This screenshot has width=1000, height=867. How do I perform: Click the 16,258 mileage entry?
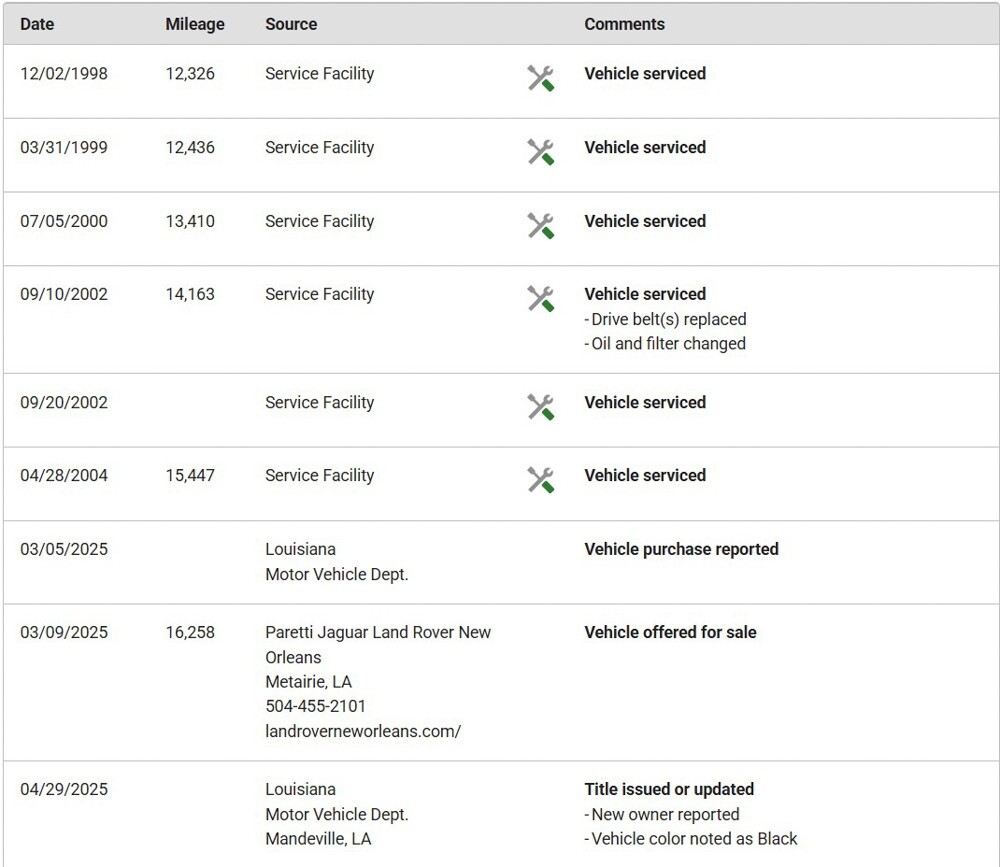190,633
